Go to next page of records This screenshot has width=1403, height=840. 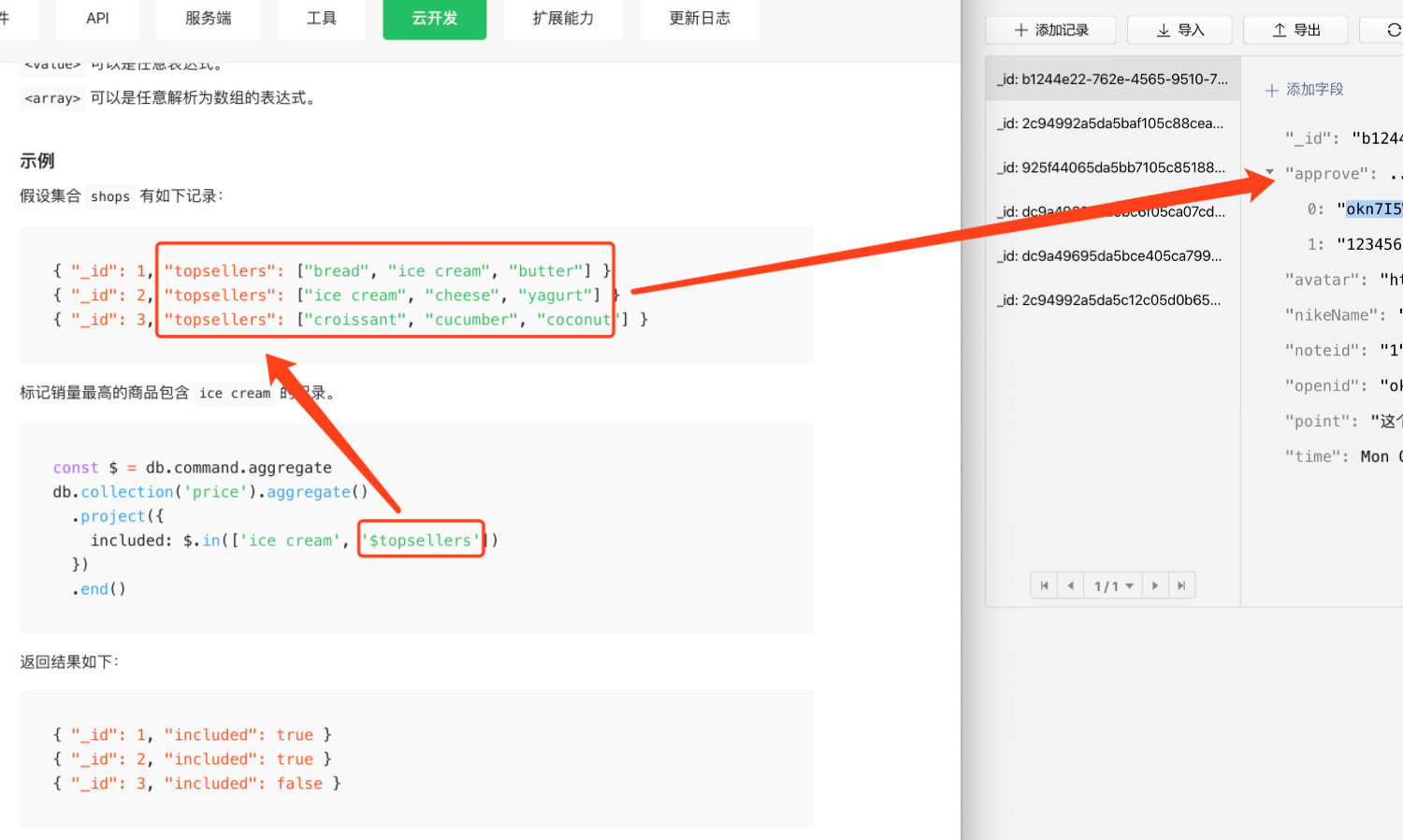point(1155,586)
